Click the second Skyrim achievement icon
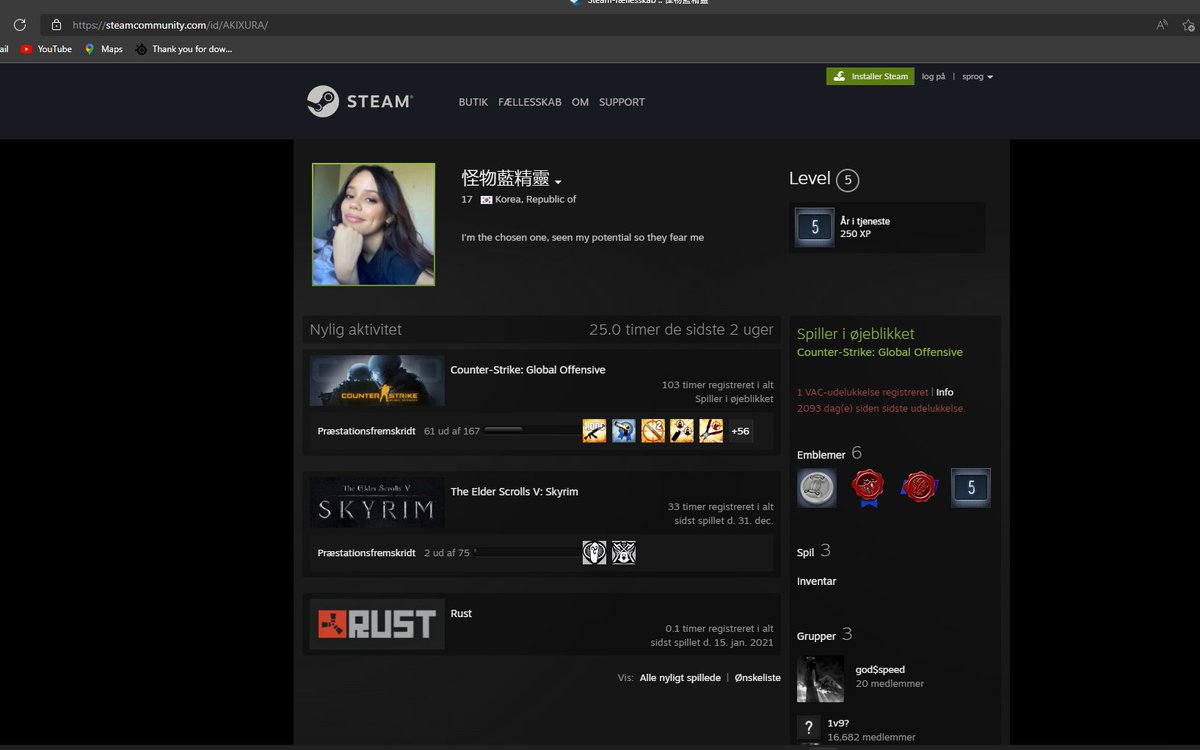1200x750 pixels. 624,553
